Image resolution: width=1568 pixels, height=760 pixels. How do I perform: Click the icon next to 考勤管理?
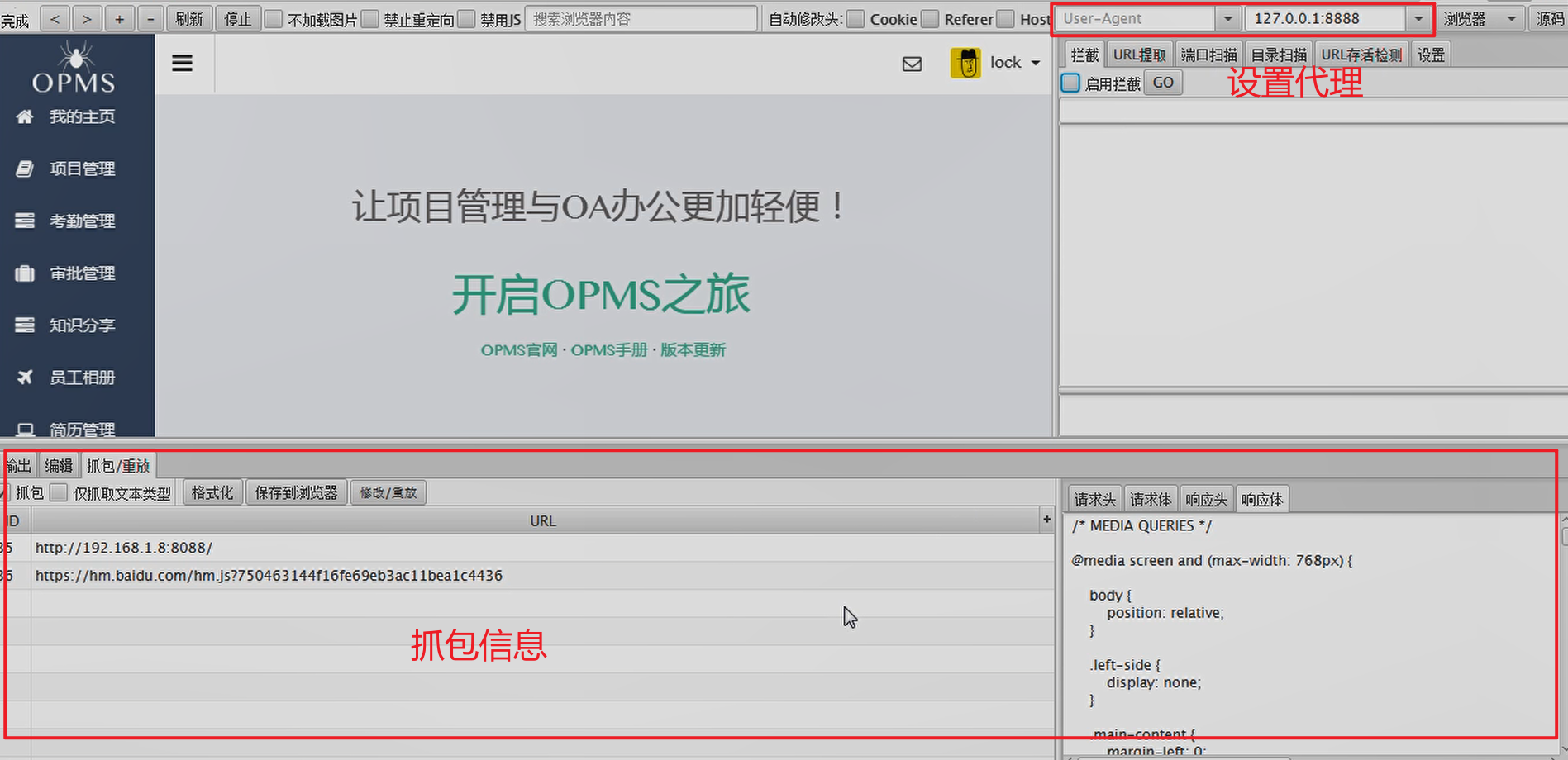click(x=25, y=221)
